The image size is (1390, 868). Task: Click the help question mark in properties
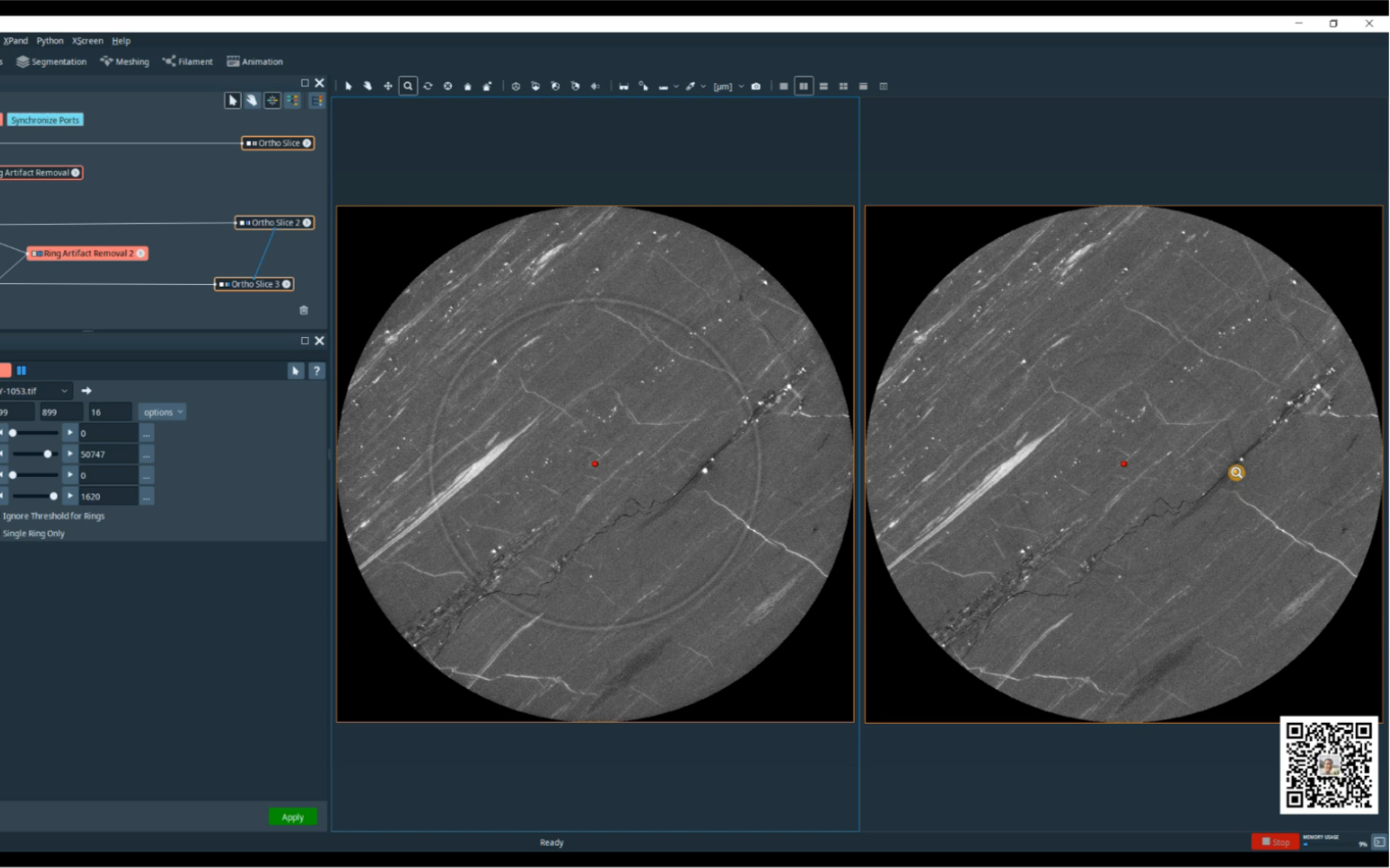316,371
